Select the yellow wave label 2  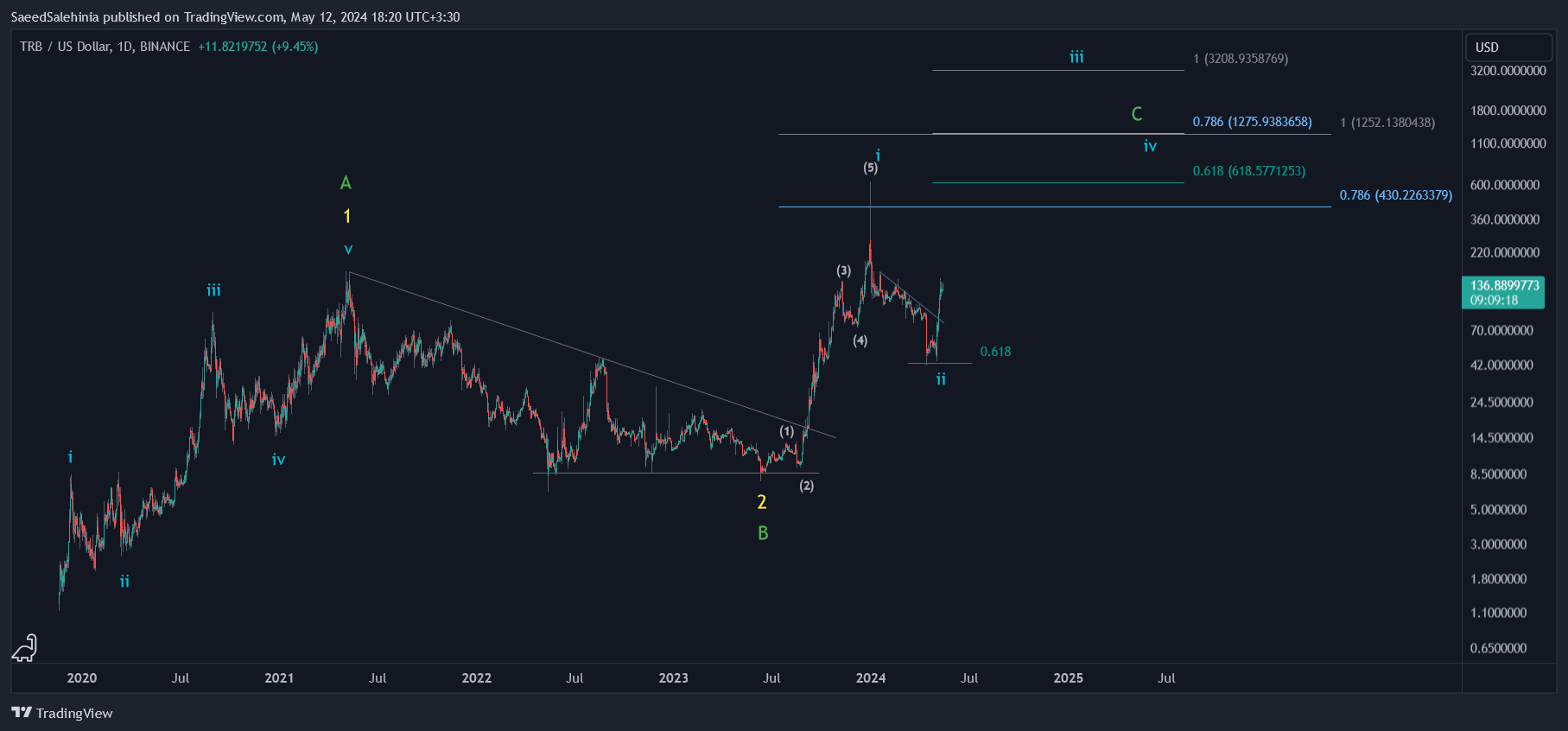pos(762,502)
